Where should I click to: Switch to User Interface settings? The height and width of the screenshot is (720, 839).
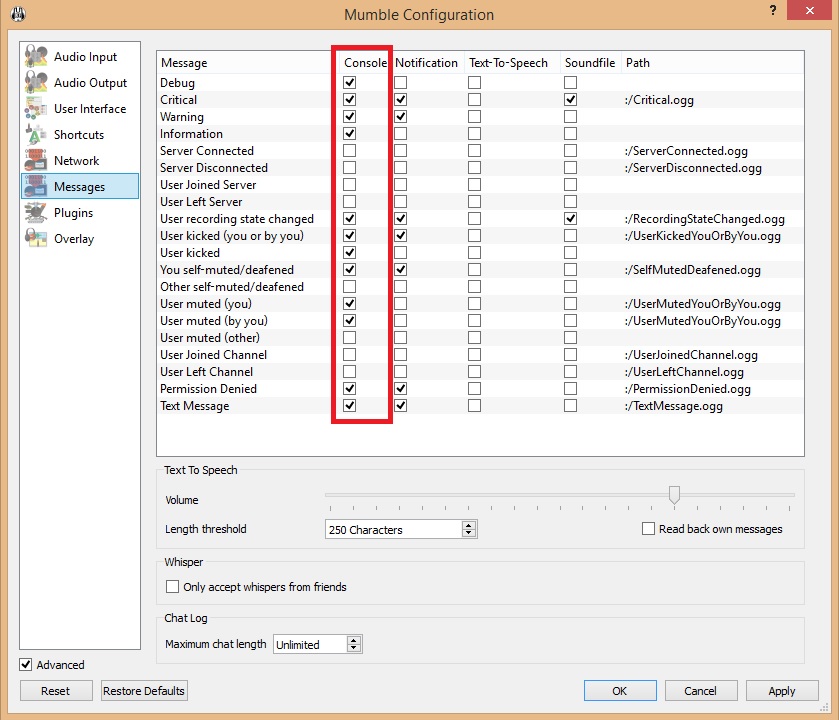pyautogui.click(x=80, y=109)
